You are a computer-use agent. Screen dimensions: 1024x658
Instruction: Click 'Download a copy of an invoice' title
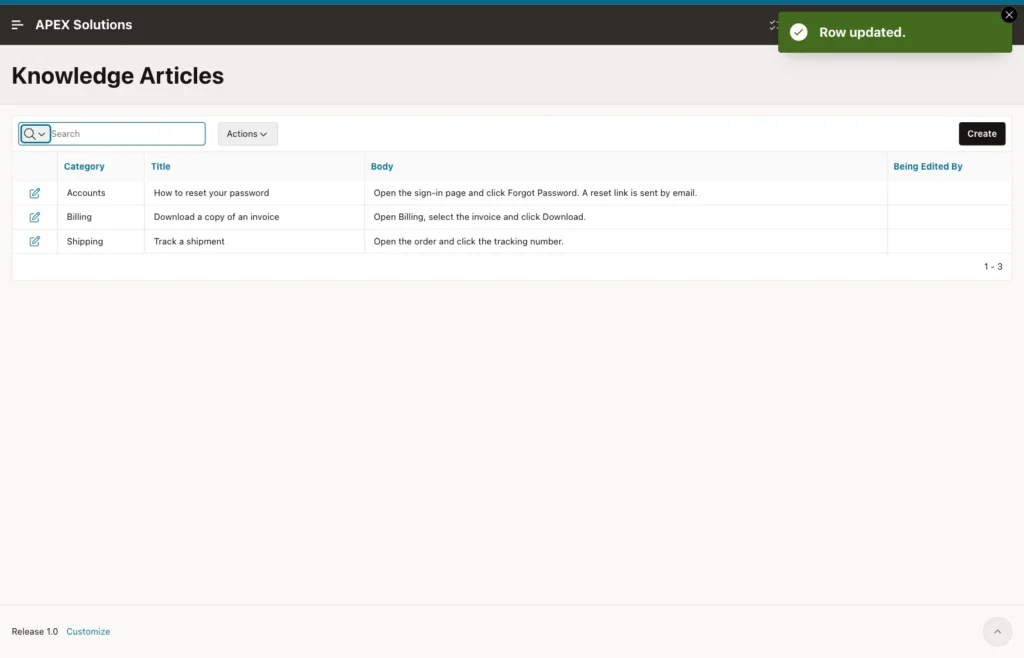[x=216, y=217]
